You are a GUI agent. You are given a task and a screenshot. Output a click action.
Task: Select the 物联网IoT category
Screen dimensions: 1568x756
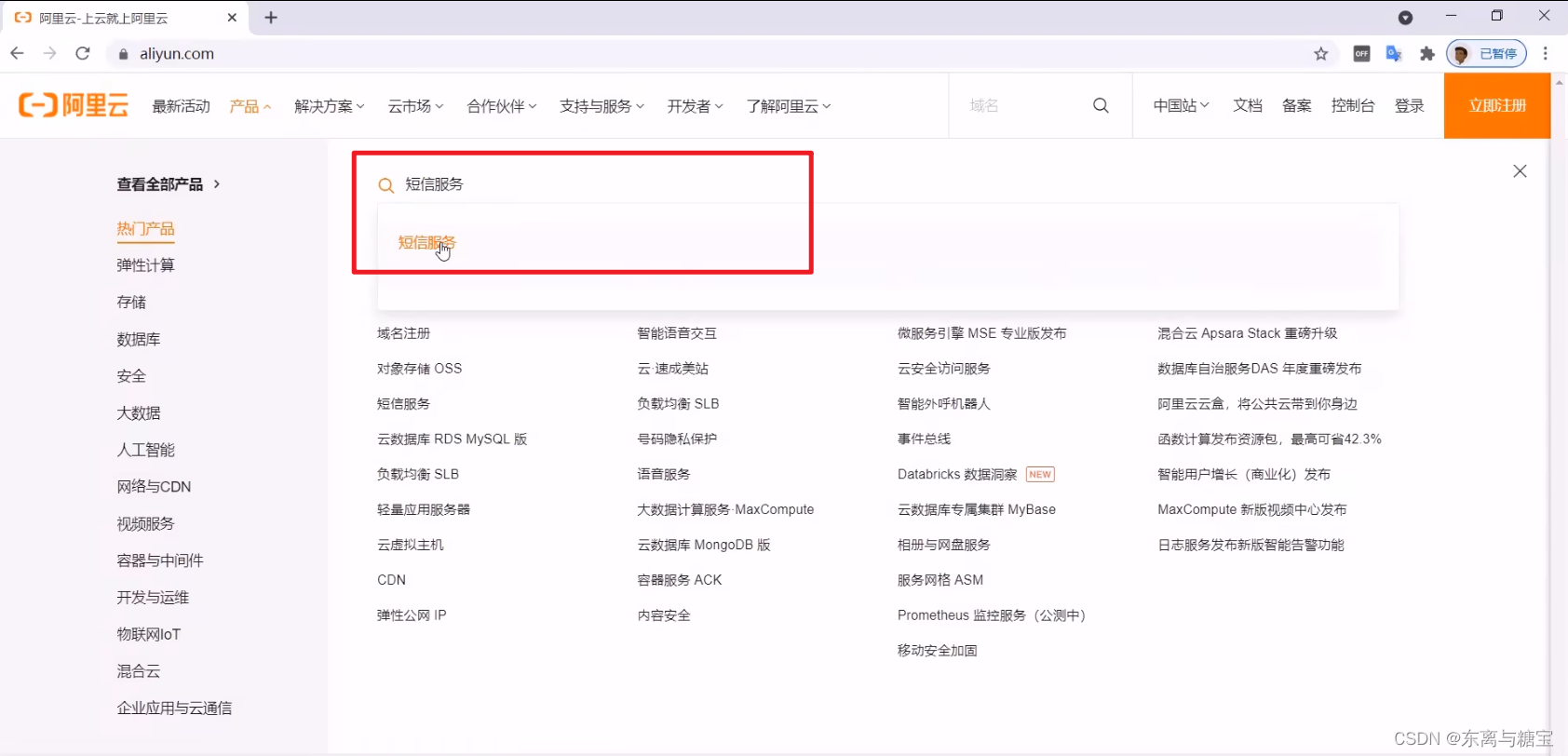149,634
